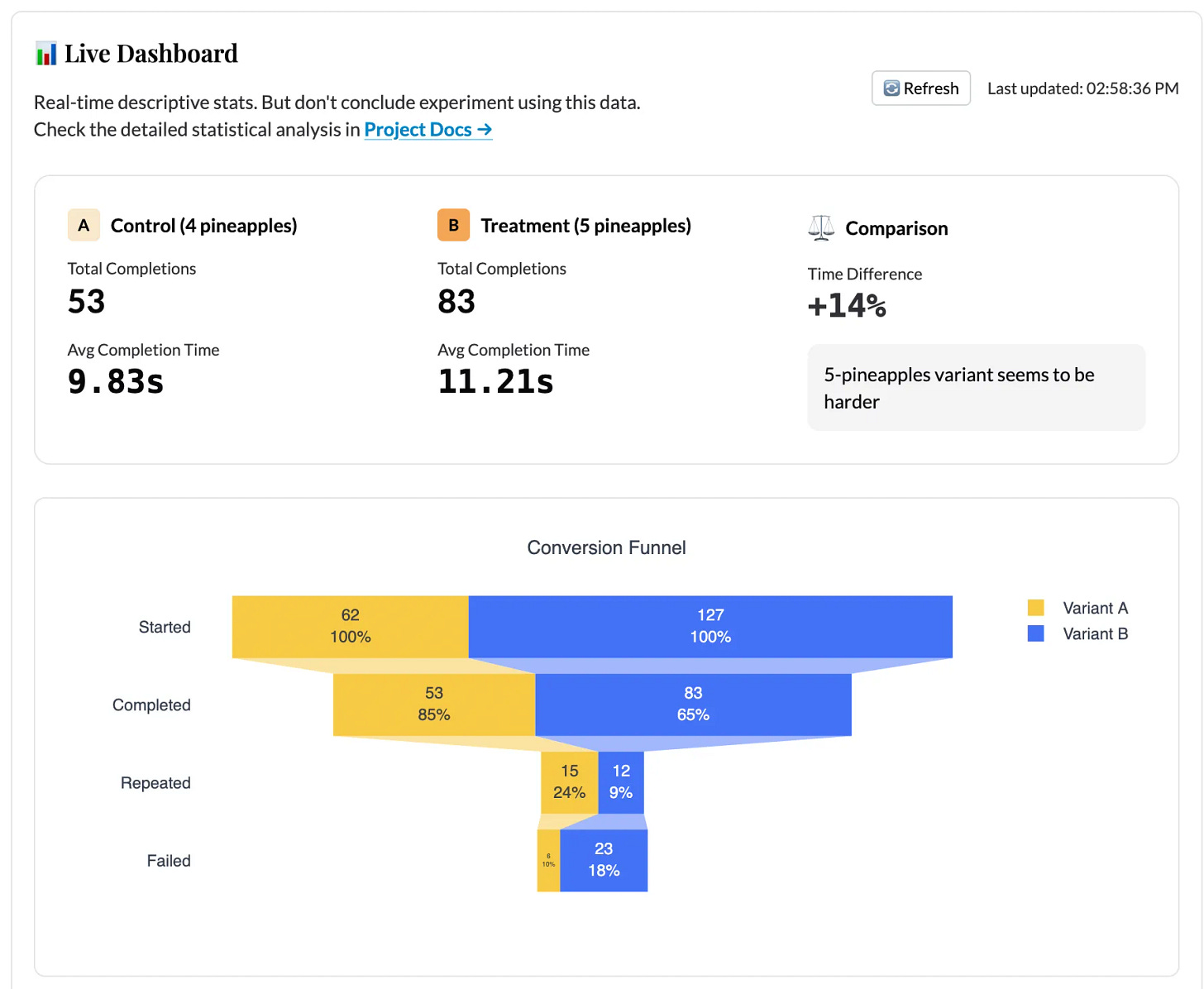Select the Completed stage bar for Variant A
1204x989 pixels.
433,704
